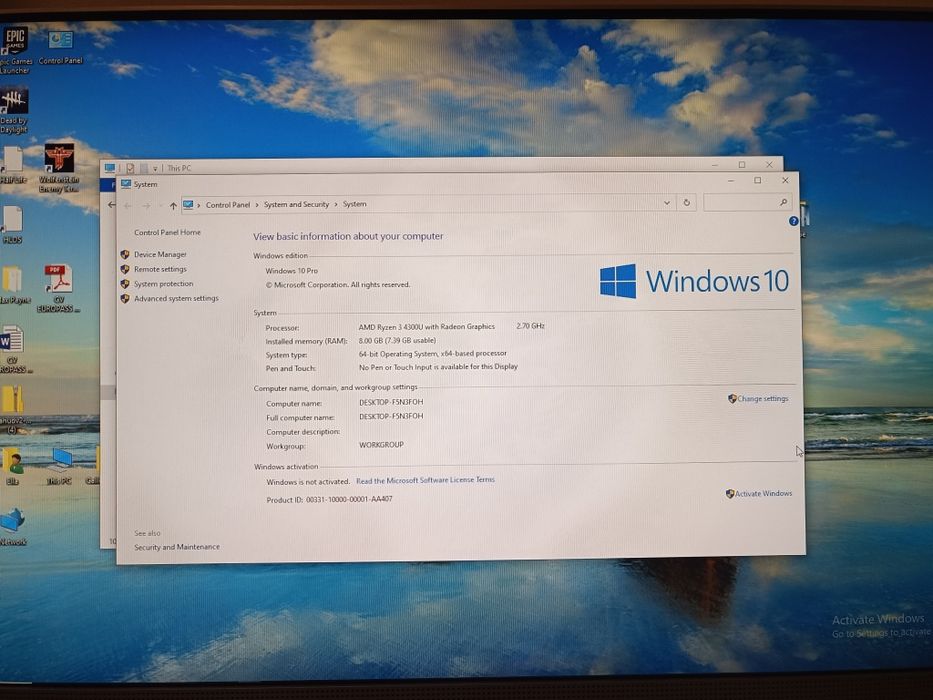This screenshot has width=933, height=700.
Task: Open the address bar history dropdown
Action: click(x=666, y=203)
